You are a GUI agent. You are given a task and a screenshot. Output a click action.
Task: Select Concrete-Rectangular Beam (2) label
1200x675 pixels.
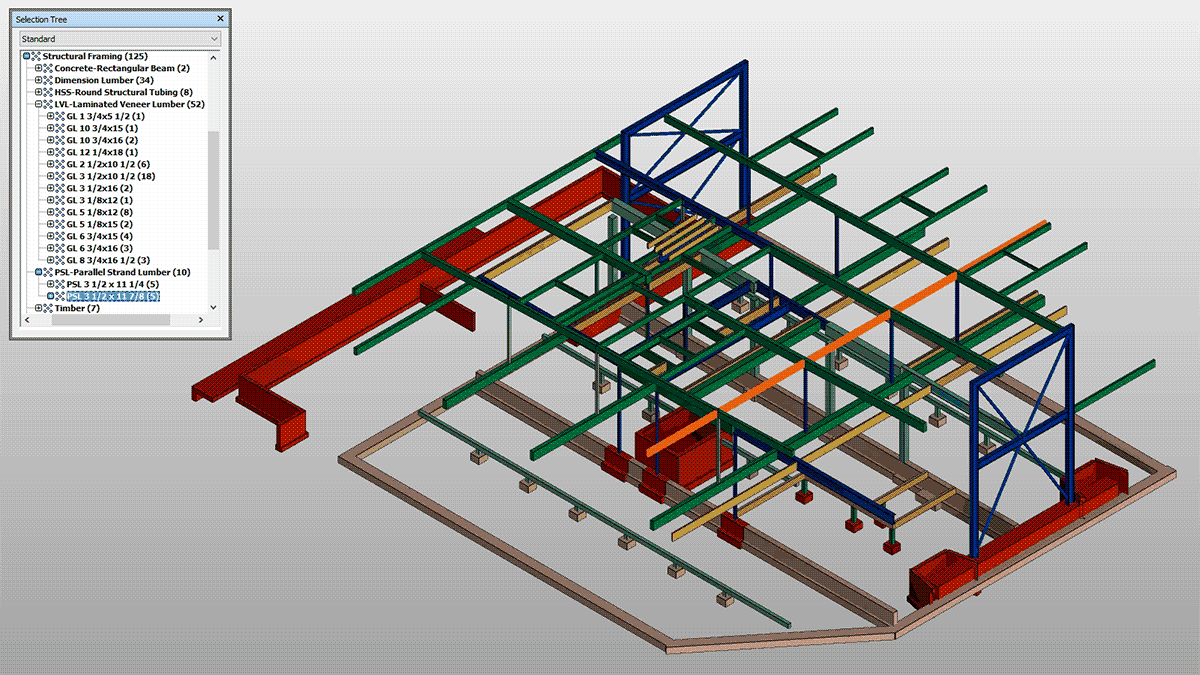(x=122, y=68)
